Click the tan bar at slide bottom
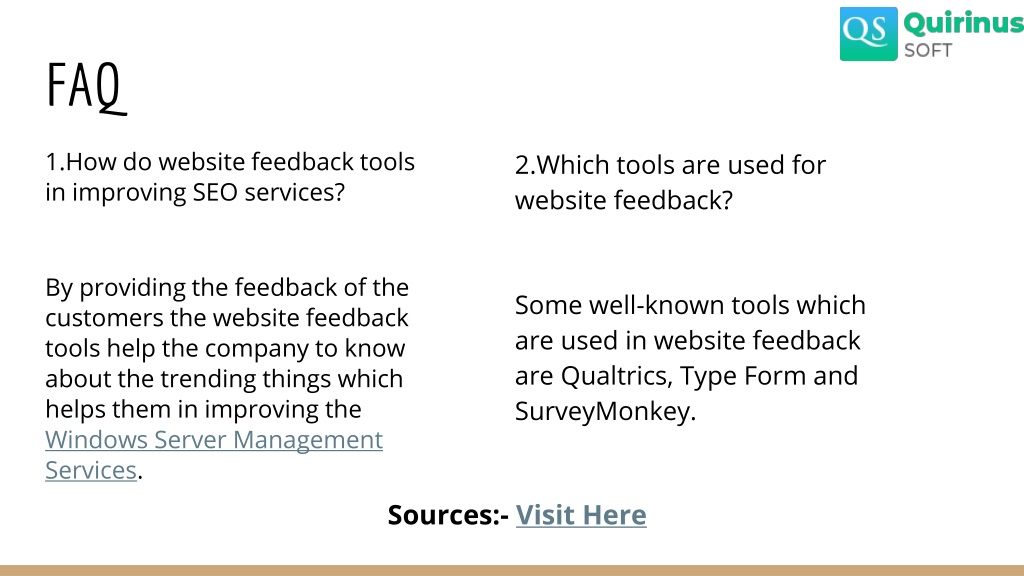Screen dimensions: 1024x576 (512, 570)
